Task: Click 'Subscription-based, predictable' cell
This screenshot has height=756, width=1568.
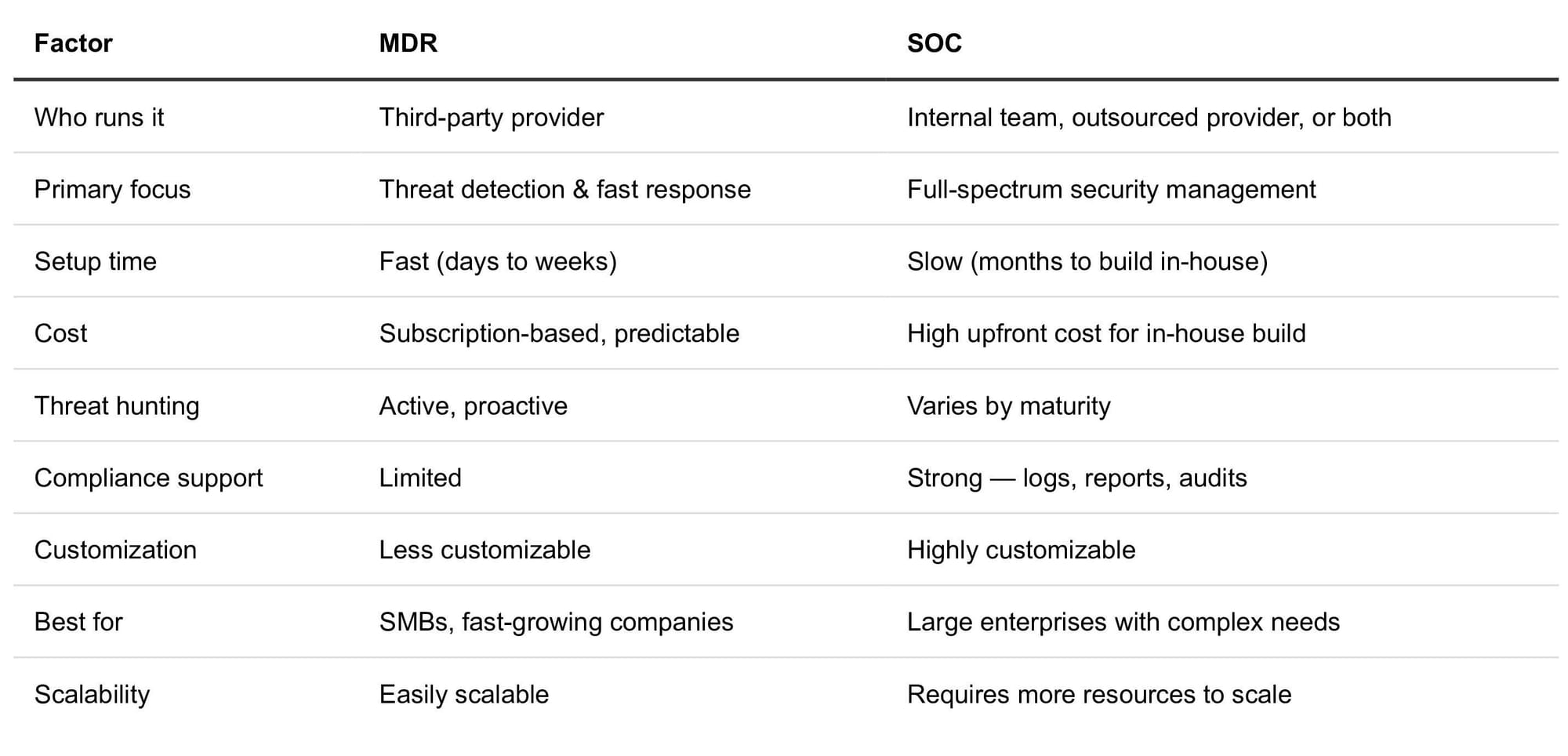Action: click(x=559, y=334)
